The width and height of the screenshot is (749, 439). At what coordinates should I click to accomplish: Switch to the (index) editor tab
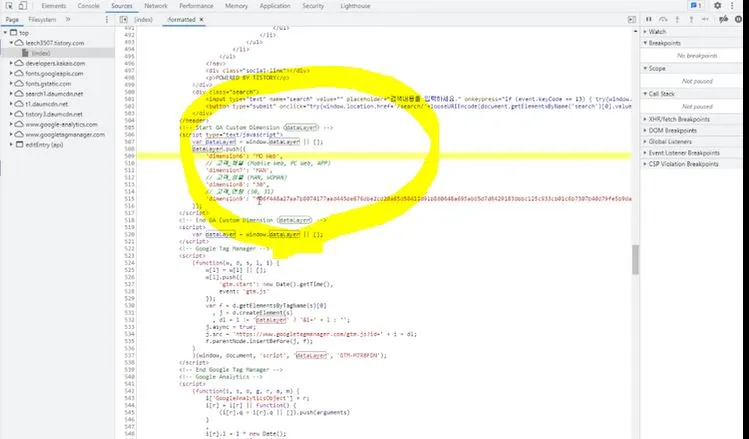(x=143, y=20)
